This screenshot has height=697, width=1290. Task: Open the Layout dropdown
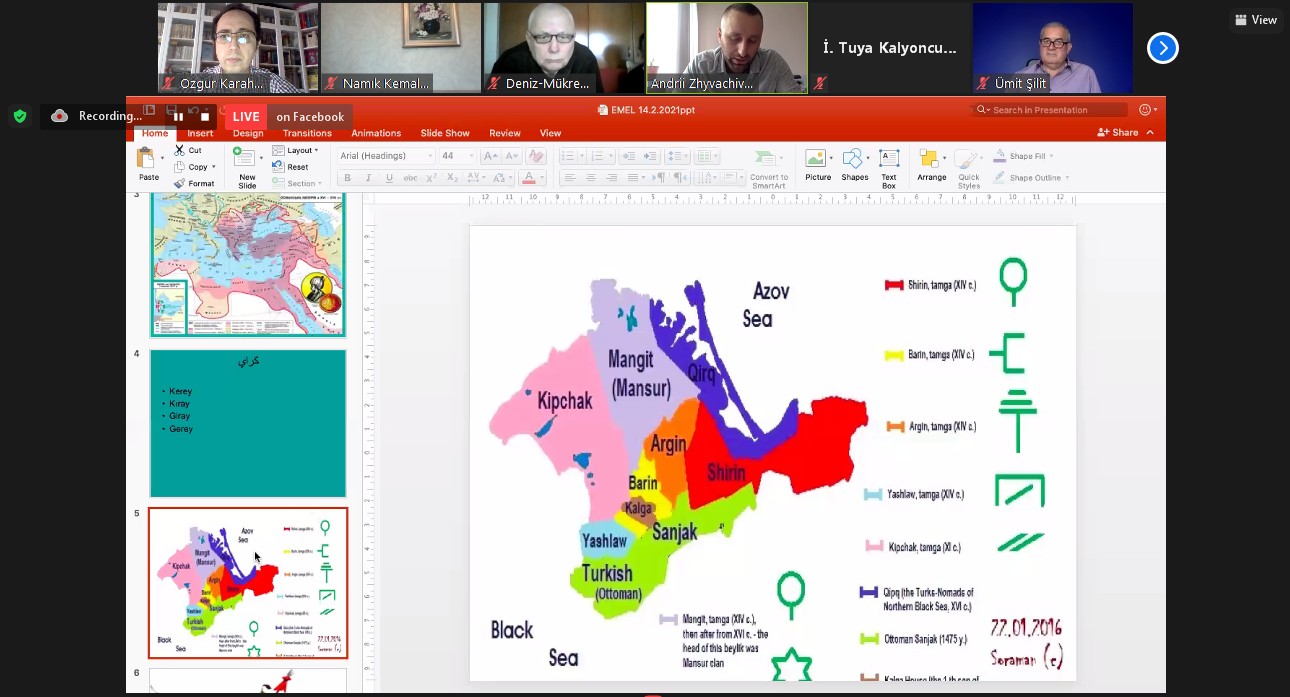click(x=299, y=150)
